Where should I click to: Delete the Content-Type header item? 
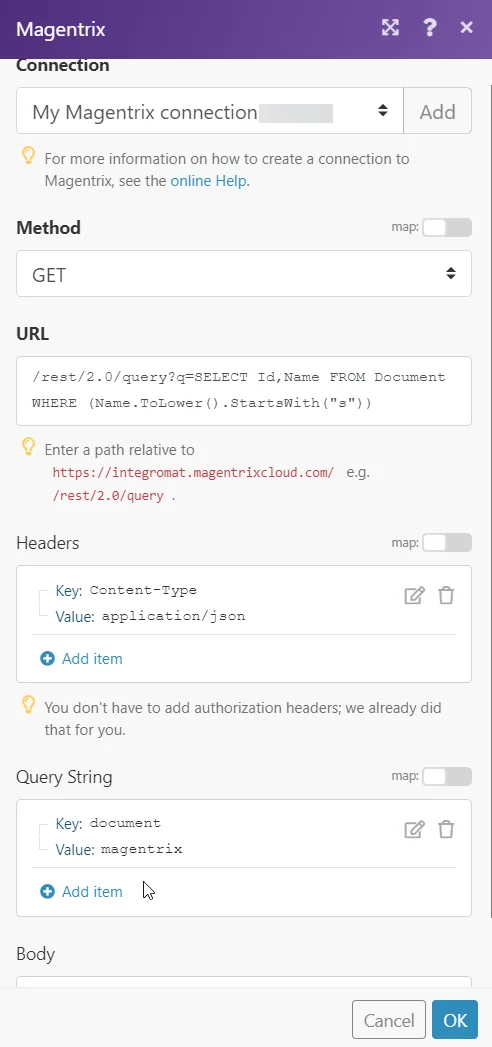point(446,596)
